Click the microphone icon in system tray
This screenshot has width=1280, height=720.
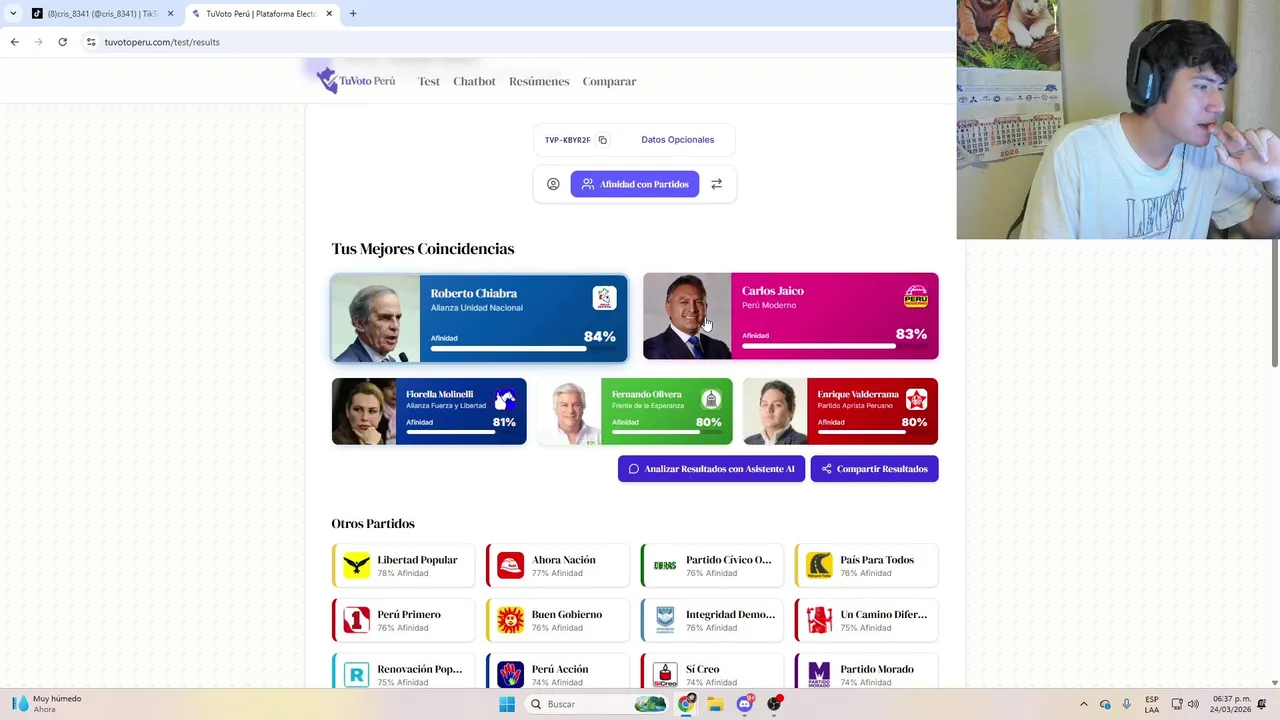click(x=1126, y=704)
